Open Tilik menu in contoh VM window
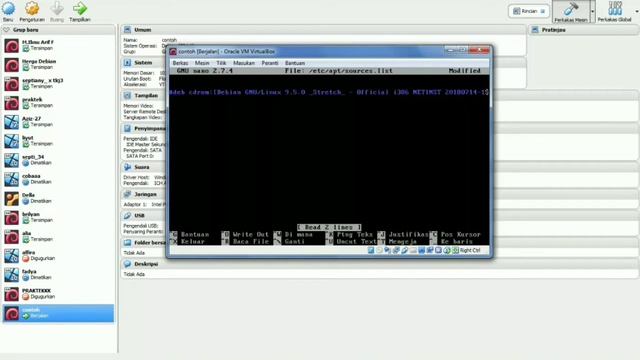This screenshot has height=360, width=640. click(221, 63)
